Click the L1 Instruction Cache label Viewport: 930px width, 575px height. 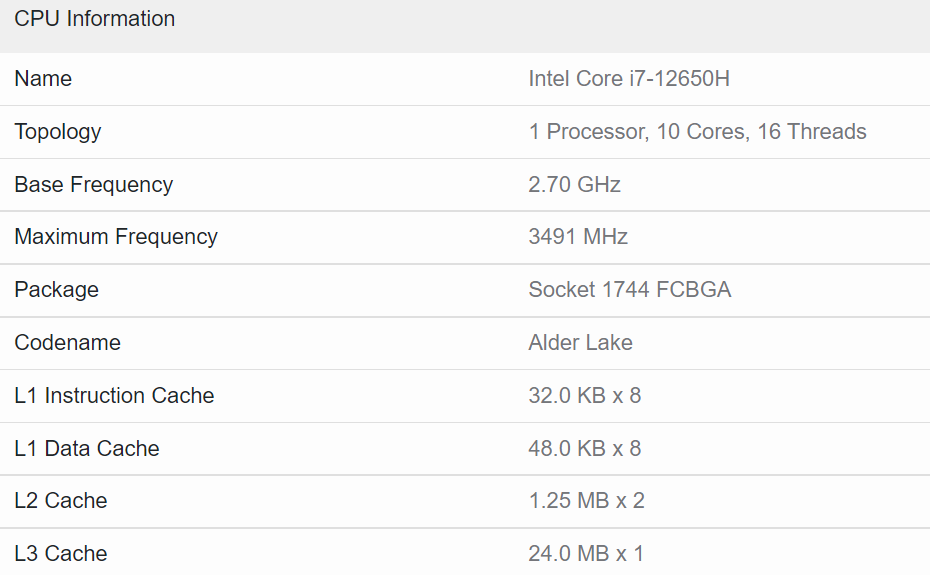[115, 396]
